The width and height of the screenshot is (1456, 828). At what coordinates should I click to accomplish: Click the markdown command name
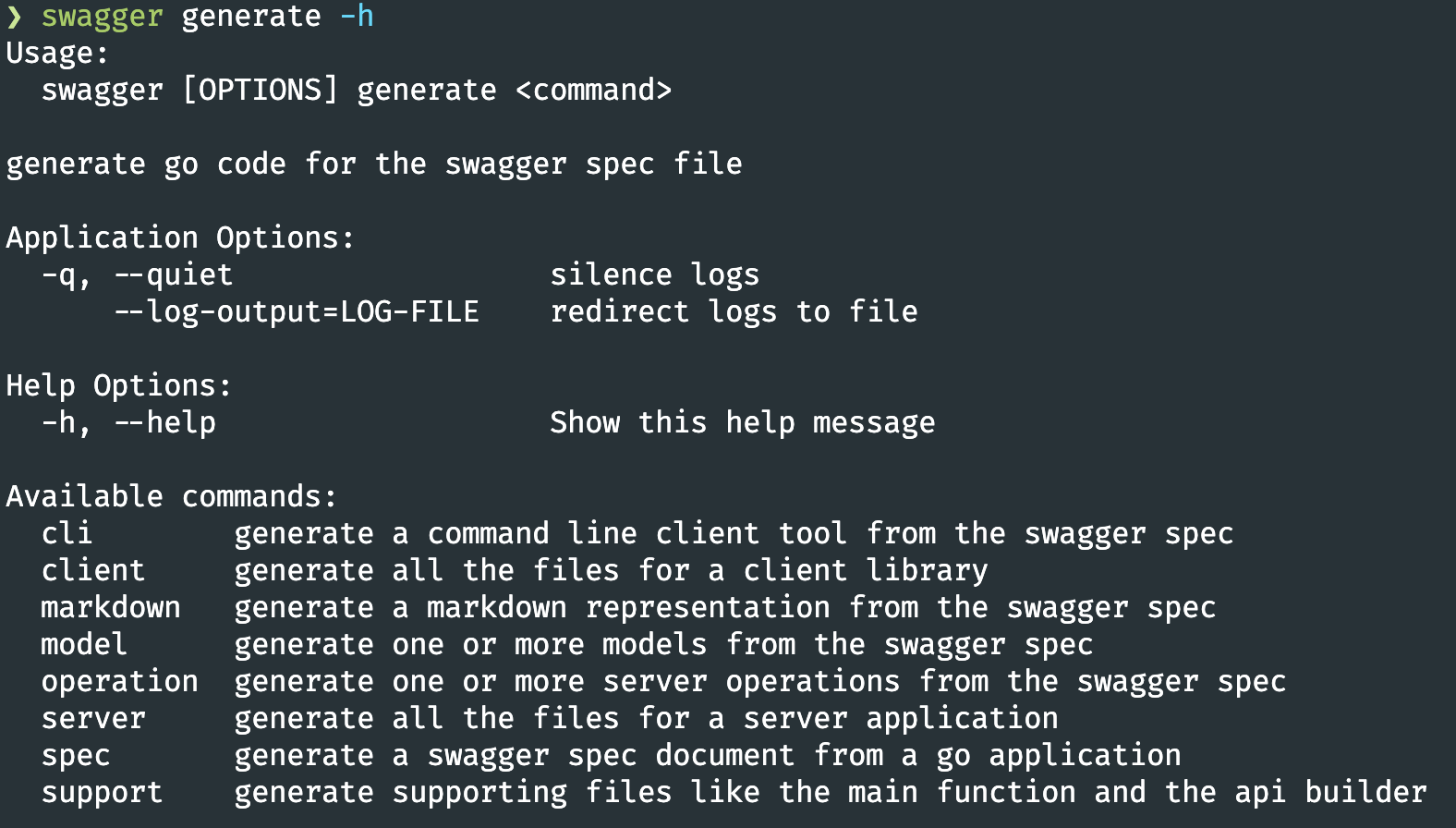pos(111,607)
